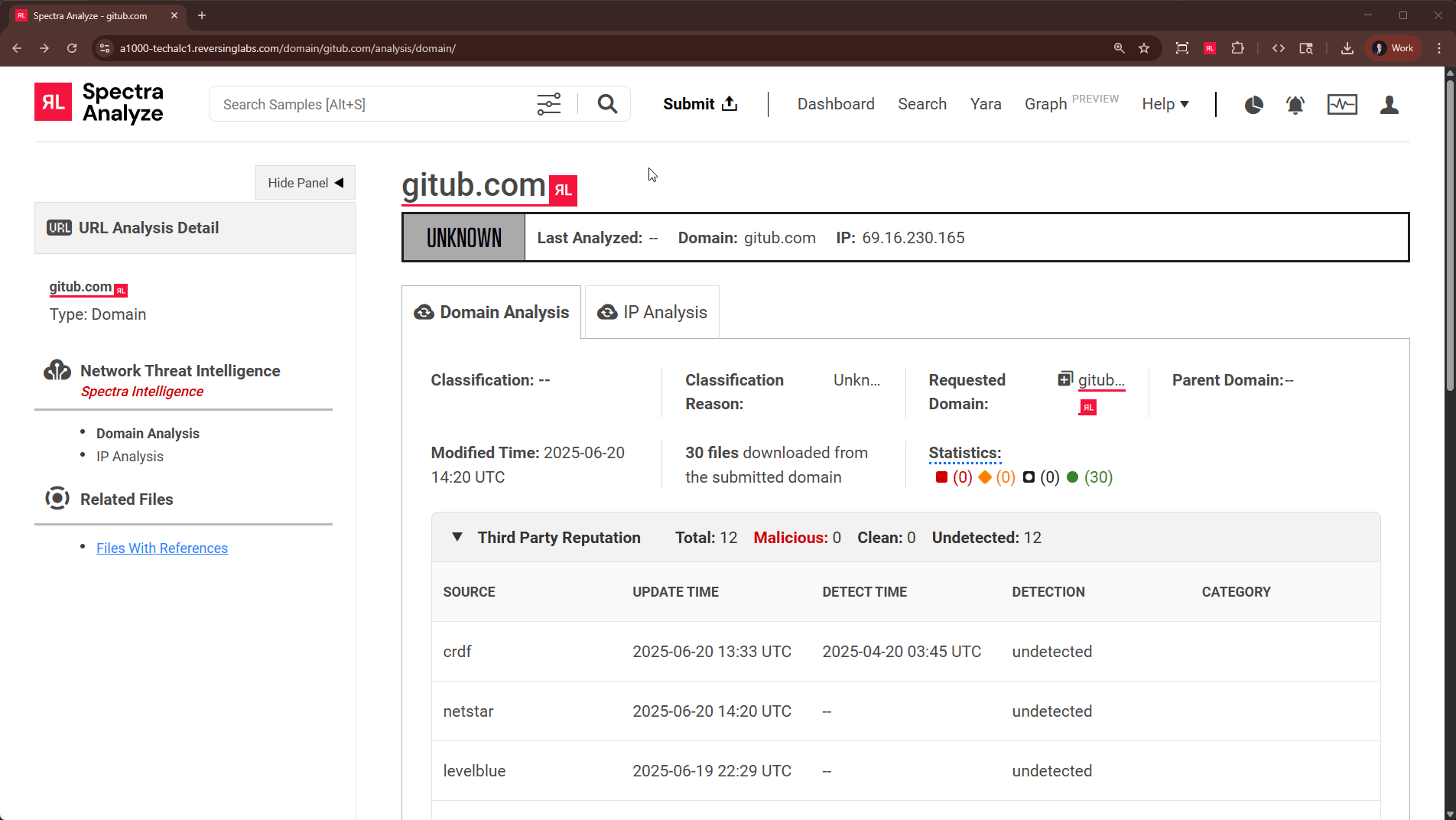Open the user profile icon

click(1389, 105)
